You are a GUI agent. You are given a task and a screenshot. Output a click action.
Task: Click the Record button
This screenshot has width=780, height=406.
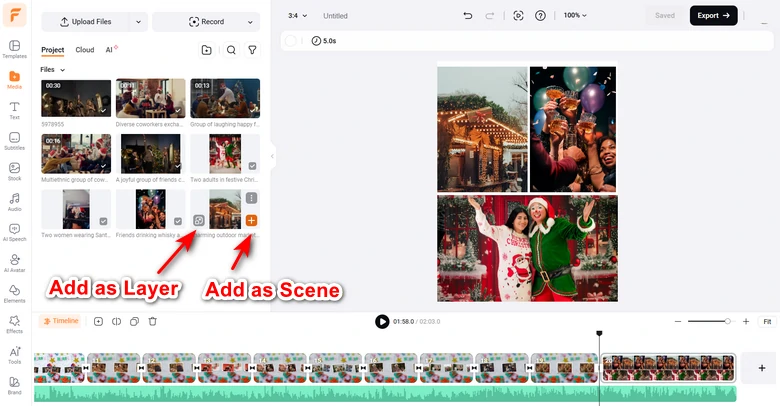coord(206,22)
